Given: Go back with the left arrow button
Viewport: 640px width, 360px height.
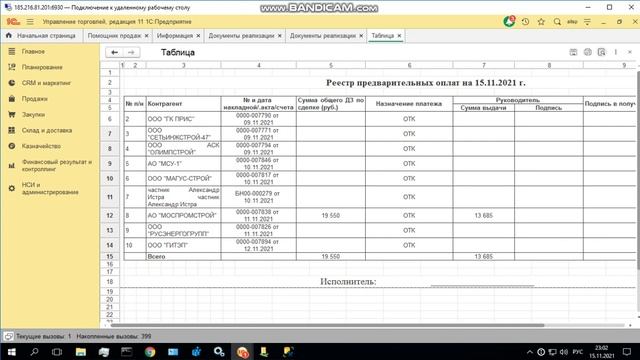Looking at the screenshot, I should click(x=115, y=52).
